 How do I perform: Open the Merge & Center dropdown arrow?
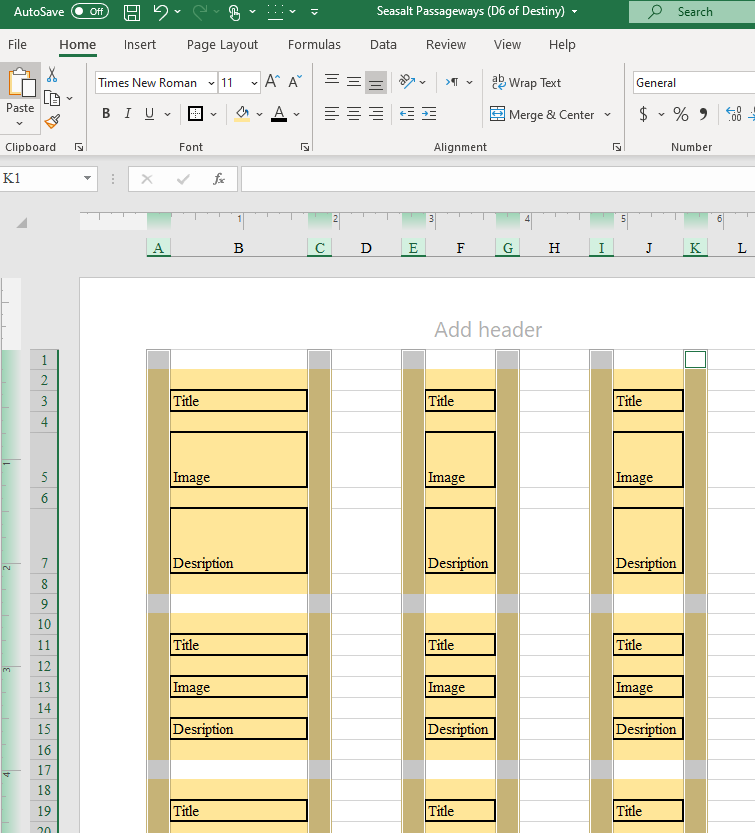click(x=607, y=115)
